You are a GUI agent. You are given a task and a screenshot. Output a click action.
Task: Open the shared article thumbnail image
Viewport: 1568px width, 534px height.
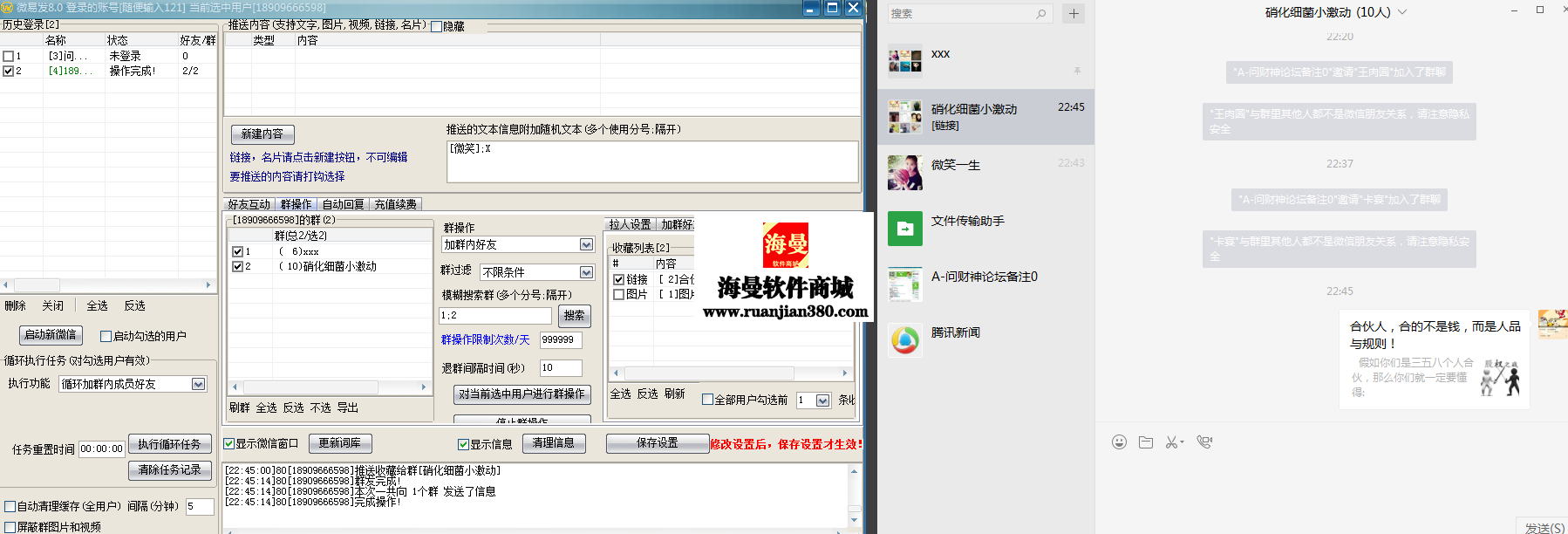coord(1500,377)
